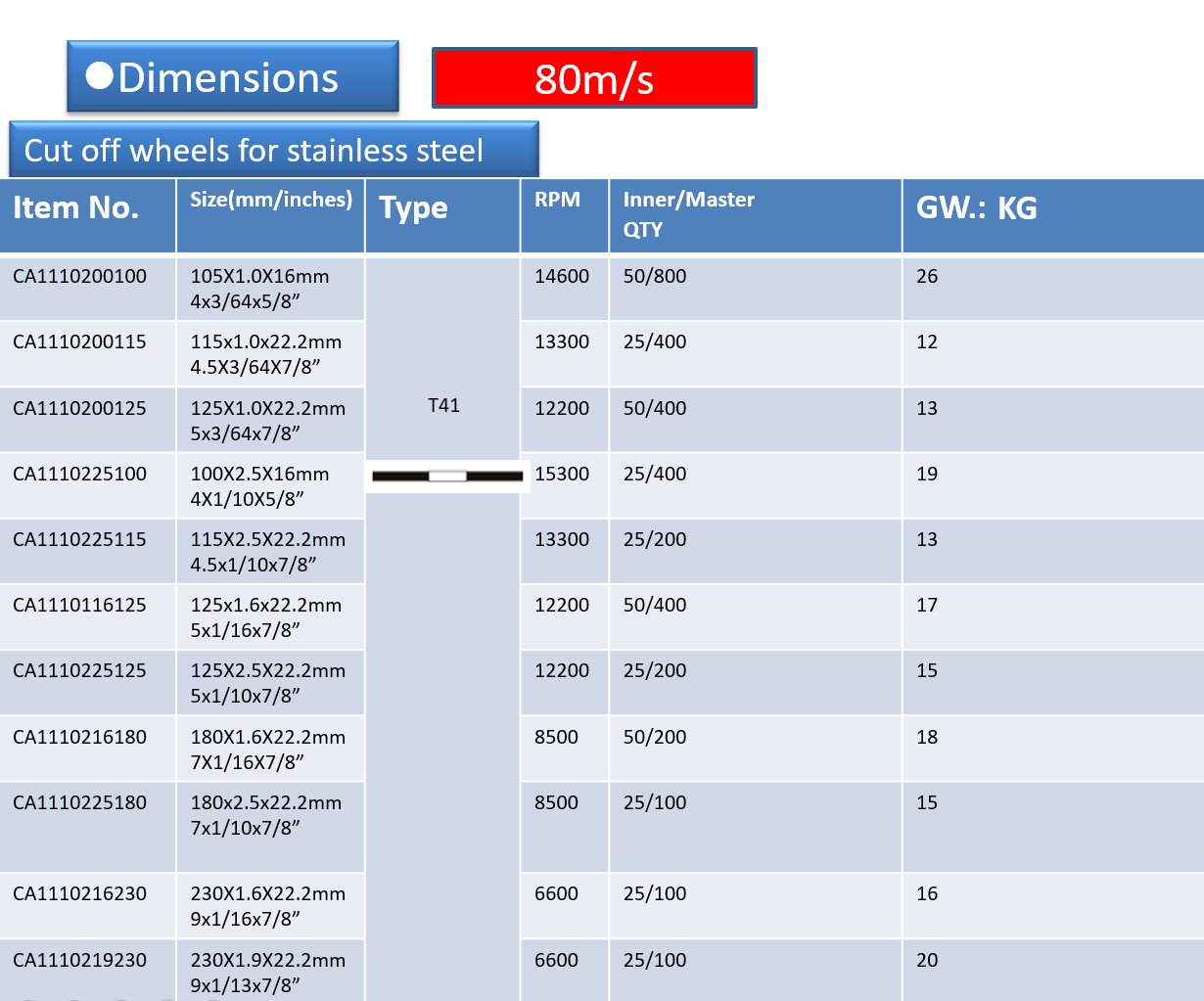The height and width of the screenshot is (1001, 1204).
Task: Click item number CA1110216180
Action: [x=79, y=738]
